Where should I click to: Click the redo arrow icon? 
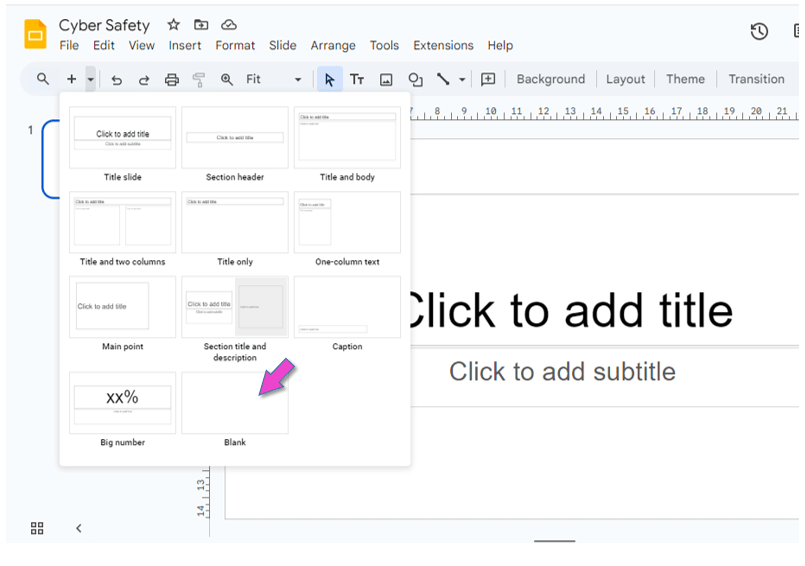[144, 80]
